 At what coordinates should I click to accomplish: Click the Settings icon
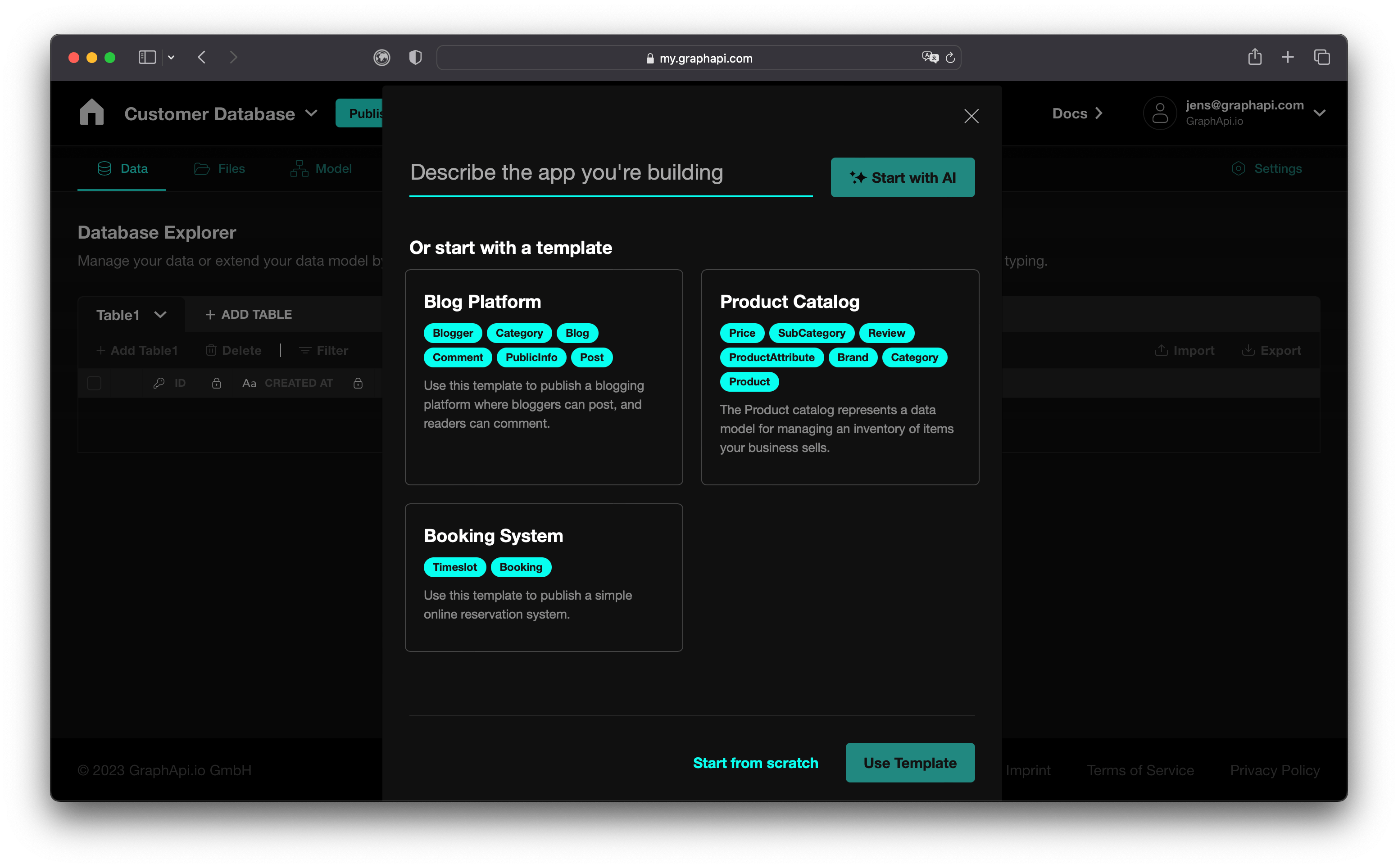coord(1239,168)
